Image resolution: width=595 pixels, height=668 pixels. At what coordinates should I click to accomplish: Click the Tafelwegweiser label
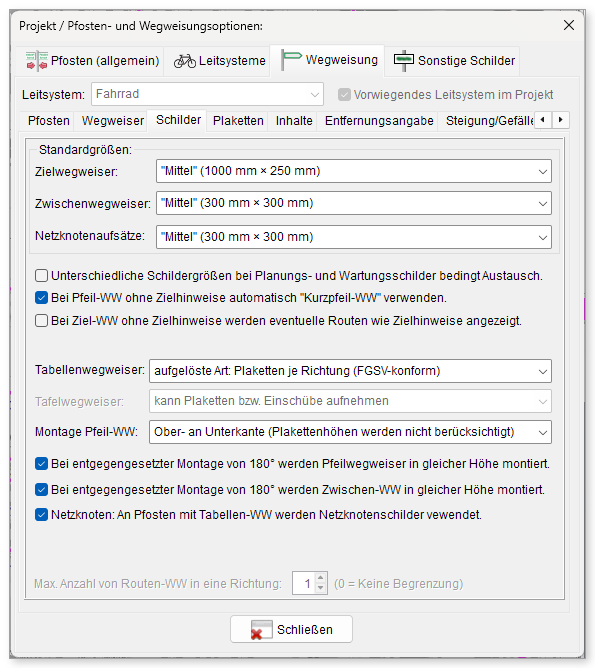[x=79, y=402]
